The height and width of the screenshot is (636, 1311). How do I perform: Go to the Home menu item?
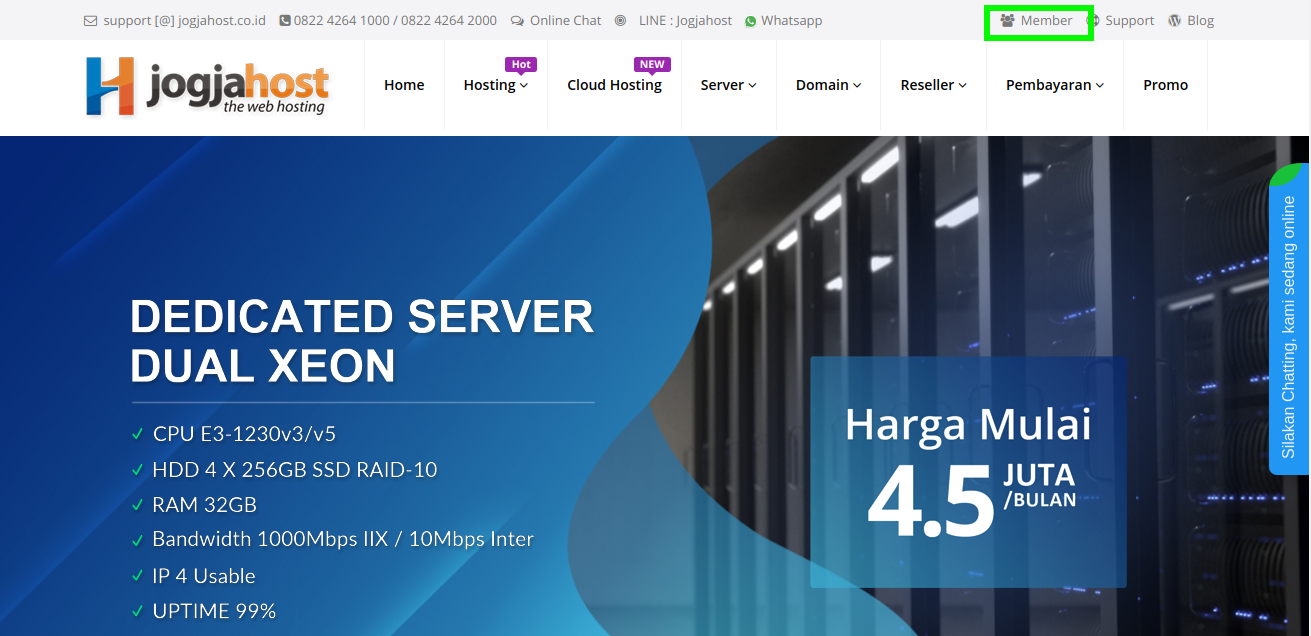point(404,86)
